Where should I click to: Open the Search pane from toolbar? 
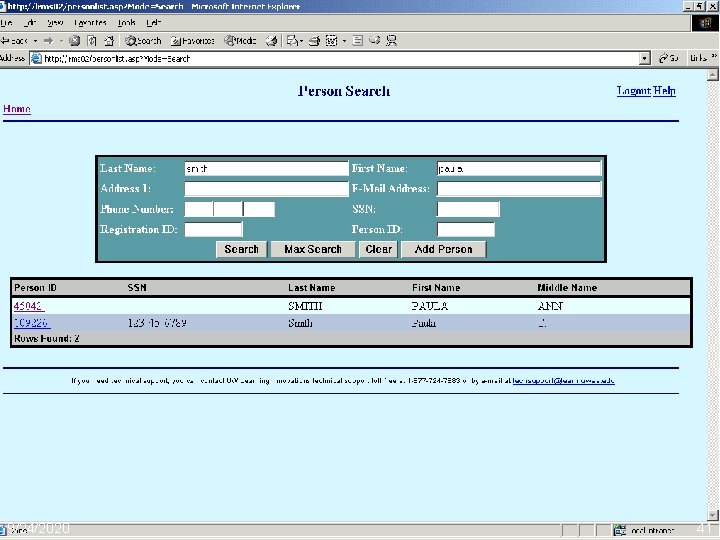[143, 41]
